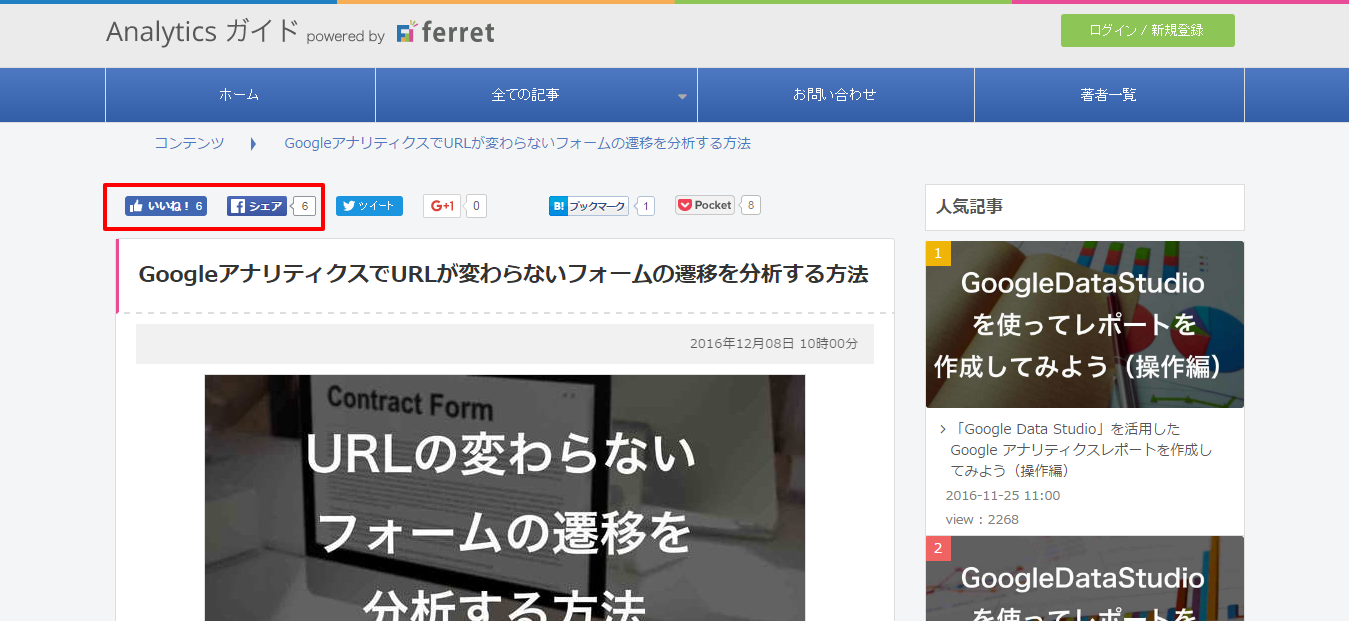
Task: Click the Facebook いいね! like button
Action: click(166, 206)
